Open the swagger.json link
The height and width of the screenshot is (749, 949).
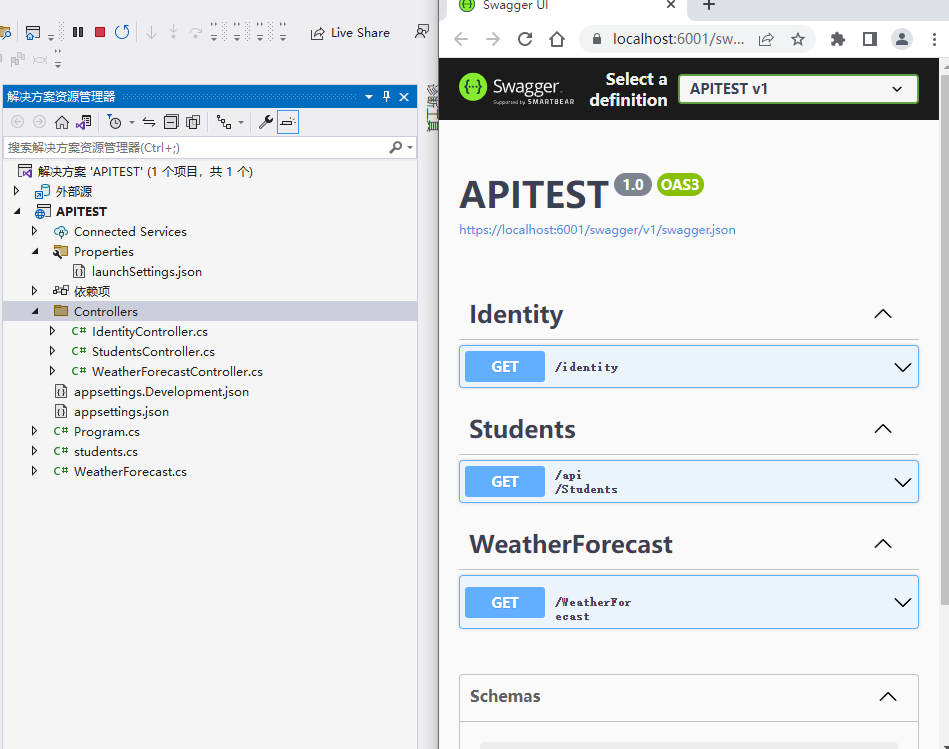click(x=597, y=230)
